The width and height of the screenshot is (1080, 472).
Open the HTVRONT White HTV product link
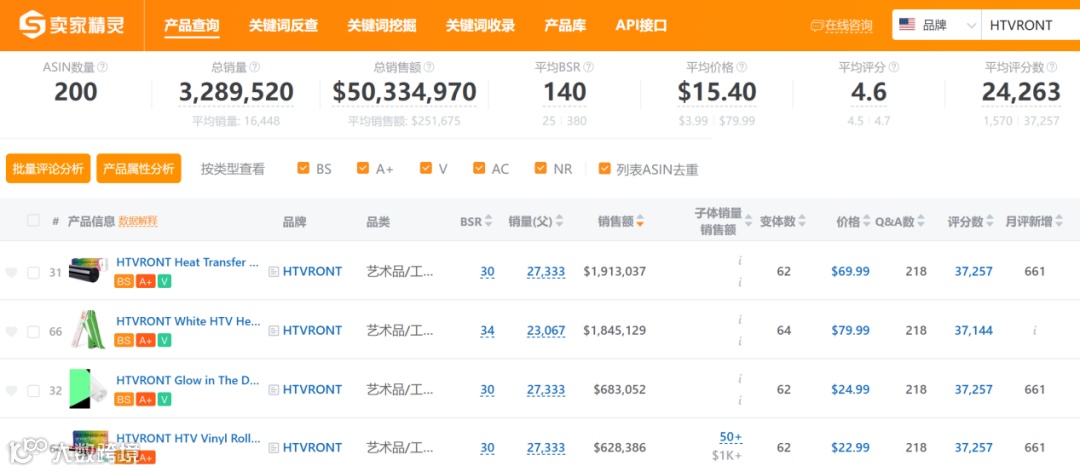(188, 321)
